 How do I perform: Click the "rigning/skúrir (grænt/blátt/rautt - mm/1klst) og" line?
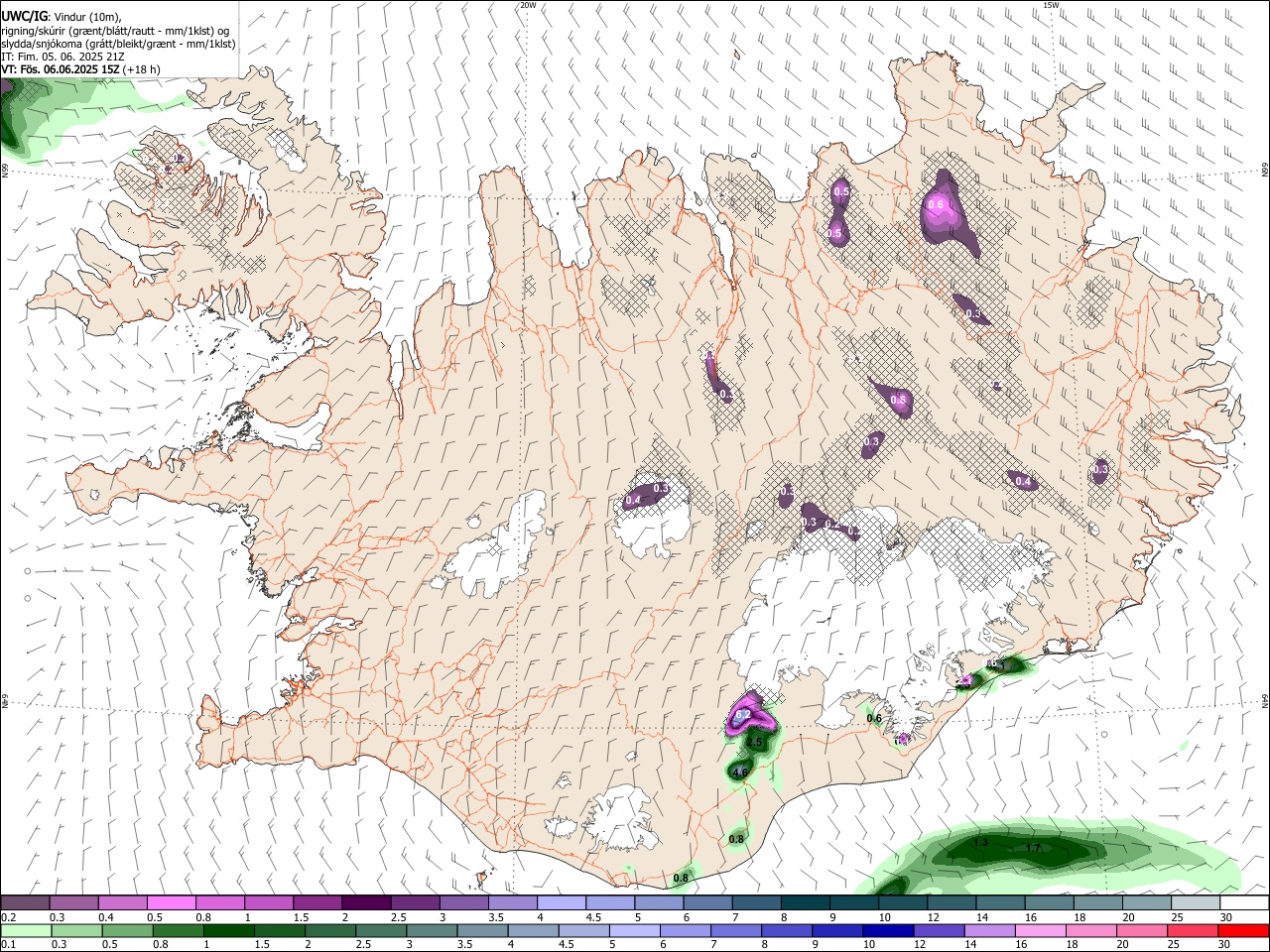(115, 31)
